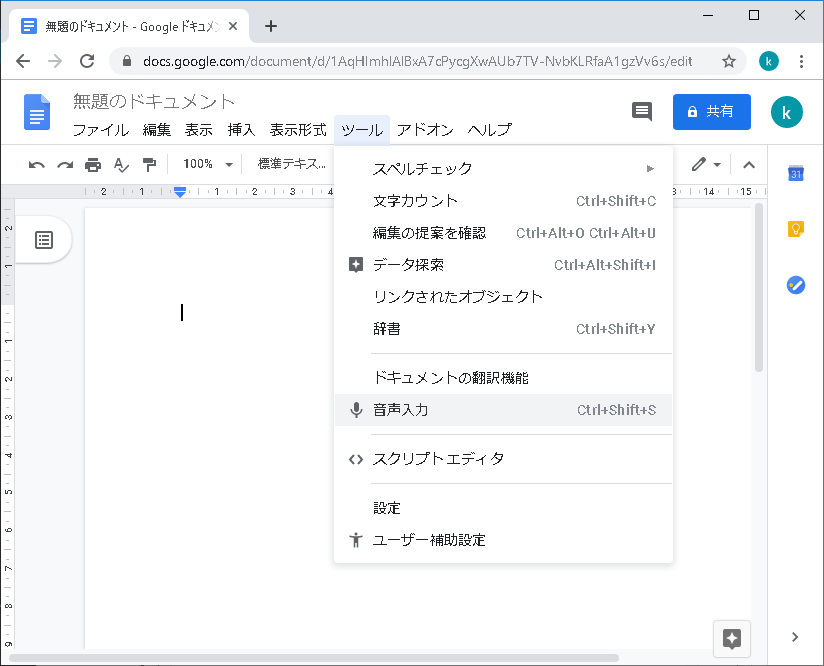Open Google Tasks in side panel
The width and height of the screenshot is (824, 666).
pyautogui.click(x=796, y=285)
